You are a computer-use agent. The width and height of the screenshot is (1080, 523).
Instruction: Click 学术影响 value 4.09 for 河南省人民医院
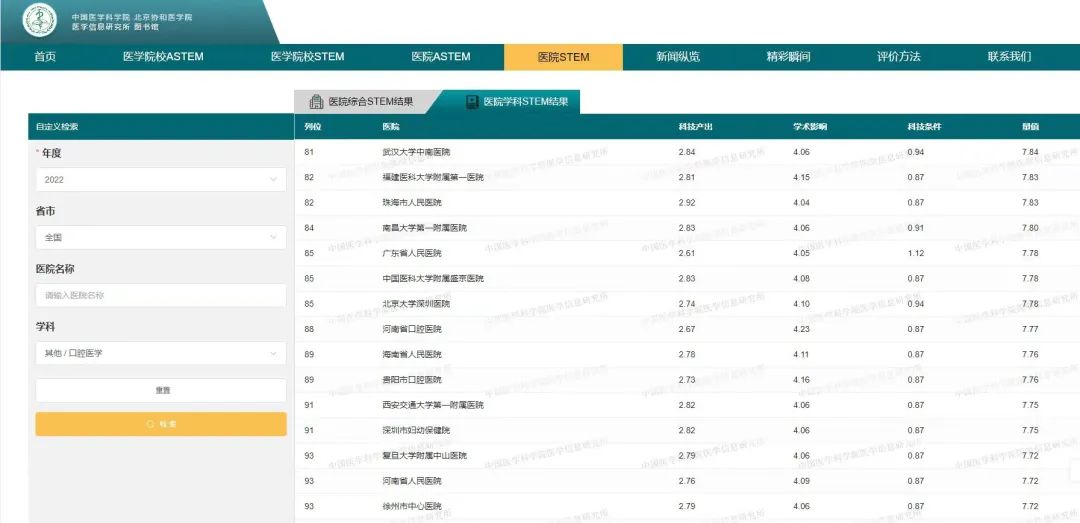801,480
